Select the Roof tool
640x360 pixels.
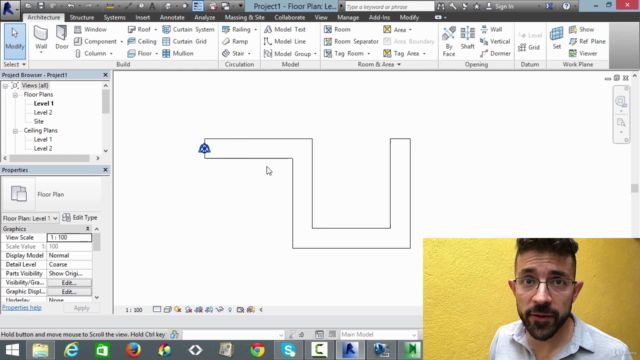139,29
